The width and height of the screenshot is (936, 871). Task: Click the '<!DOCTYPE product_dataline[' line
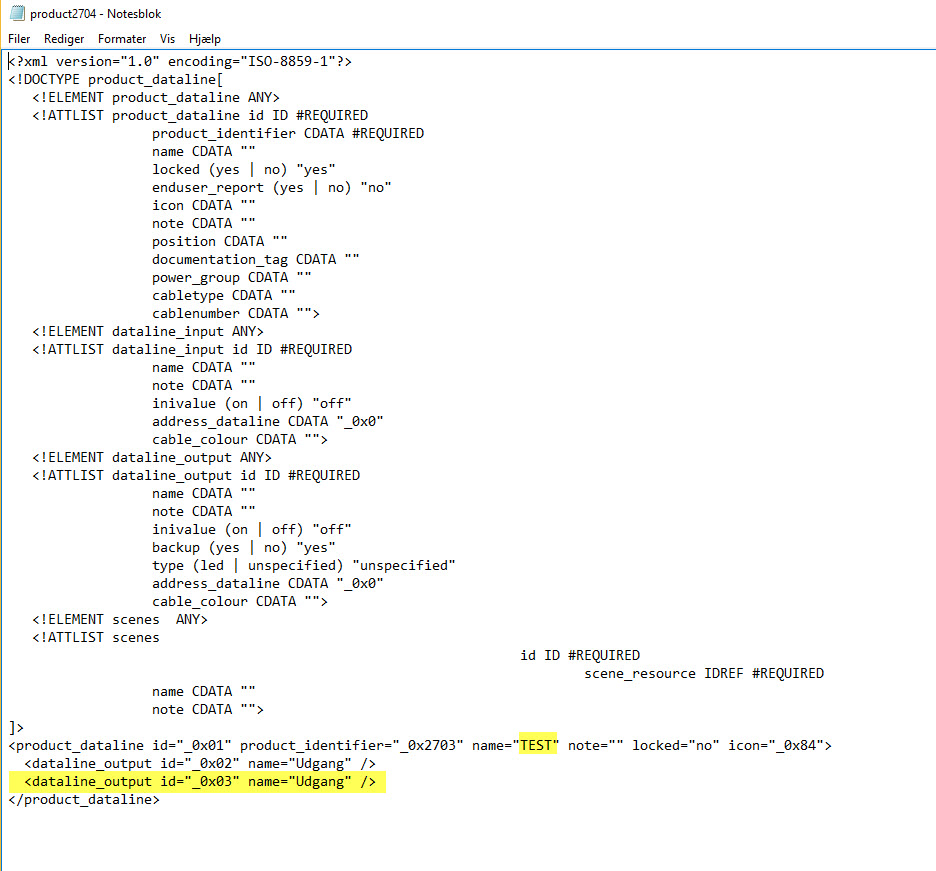(116, 79)
